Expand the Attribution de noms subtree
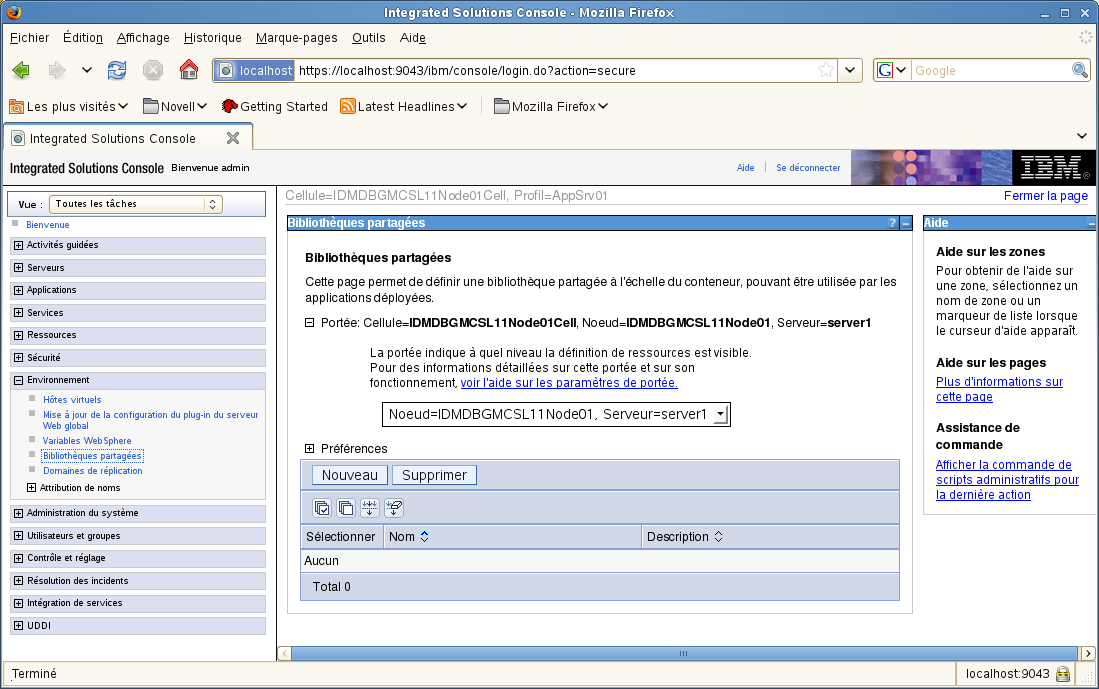 [x=31, y=488]
